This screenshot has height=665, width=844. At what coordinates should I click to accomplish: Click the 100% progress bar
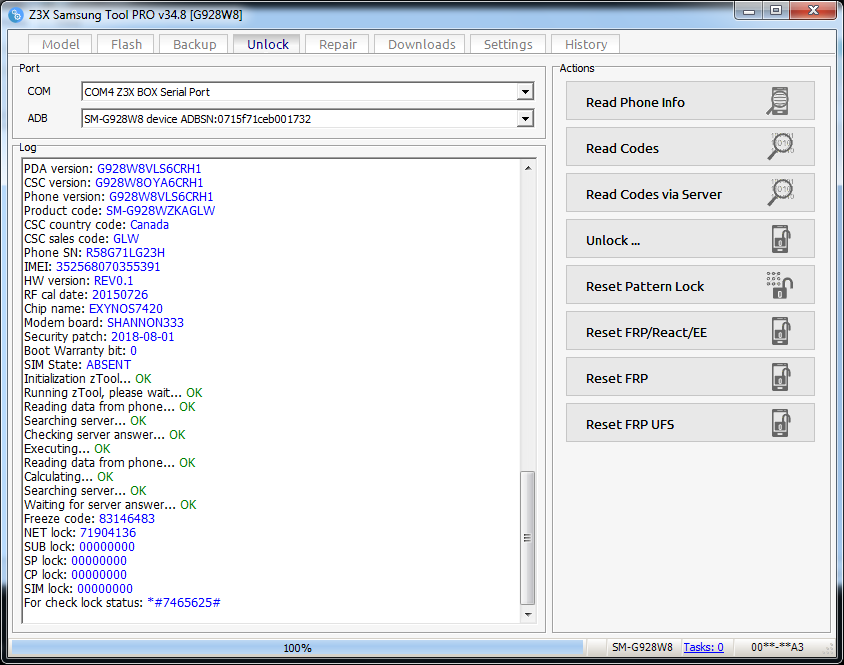pos(297,648)
